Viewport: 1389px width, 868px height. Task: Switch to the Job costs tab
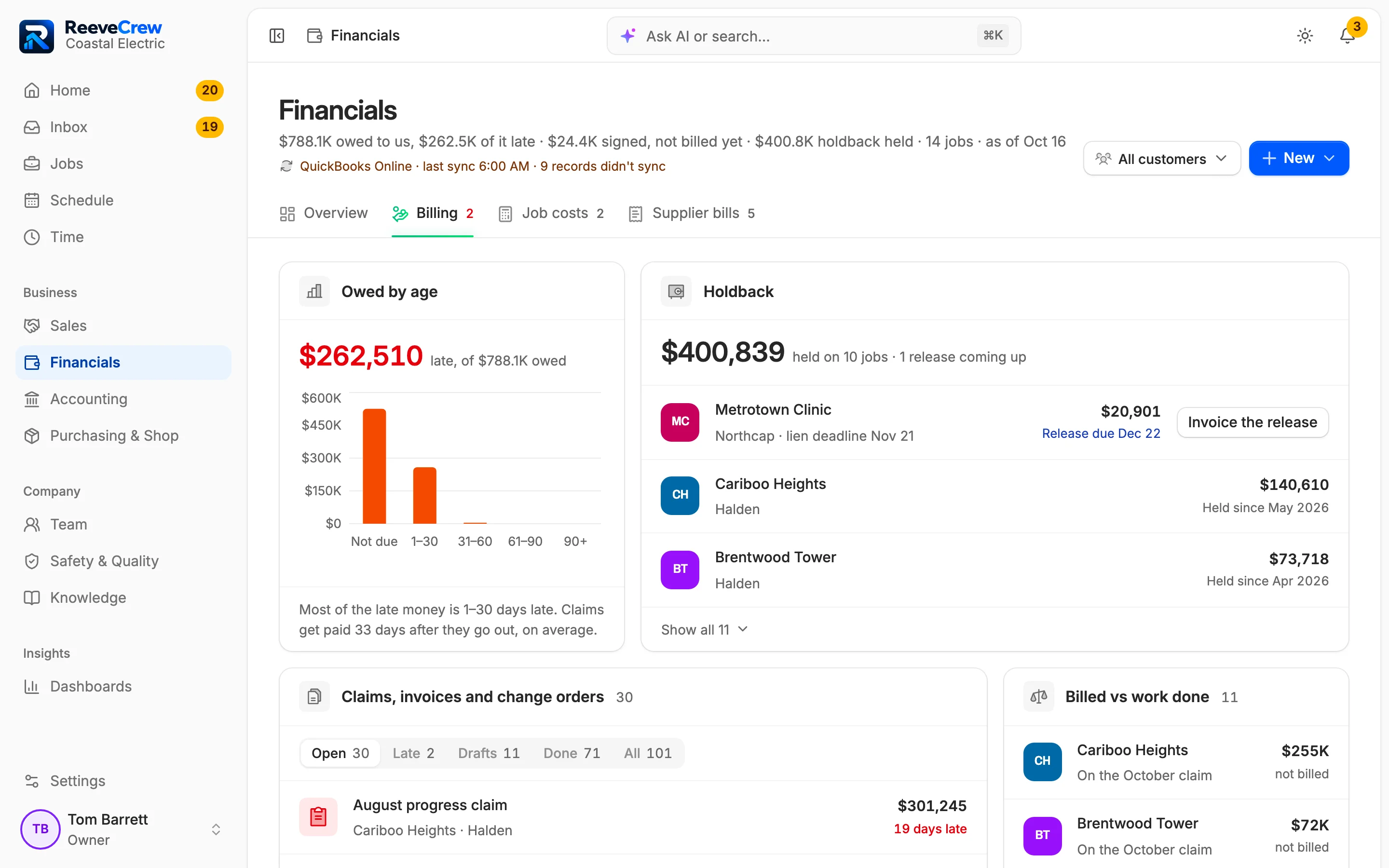click(x=551, y=214)
